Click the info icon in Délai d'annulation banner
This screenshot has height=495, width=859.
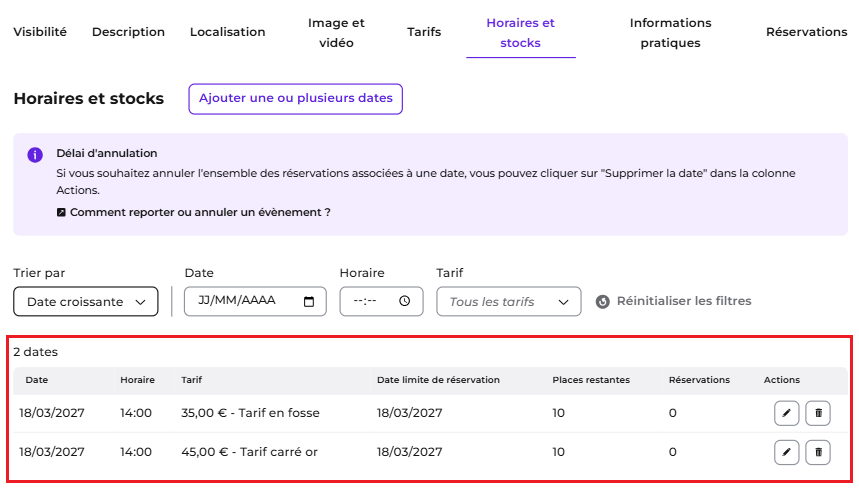coord(35,155)
